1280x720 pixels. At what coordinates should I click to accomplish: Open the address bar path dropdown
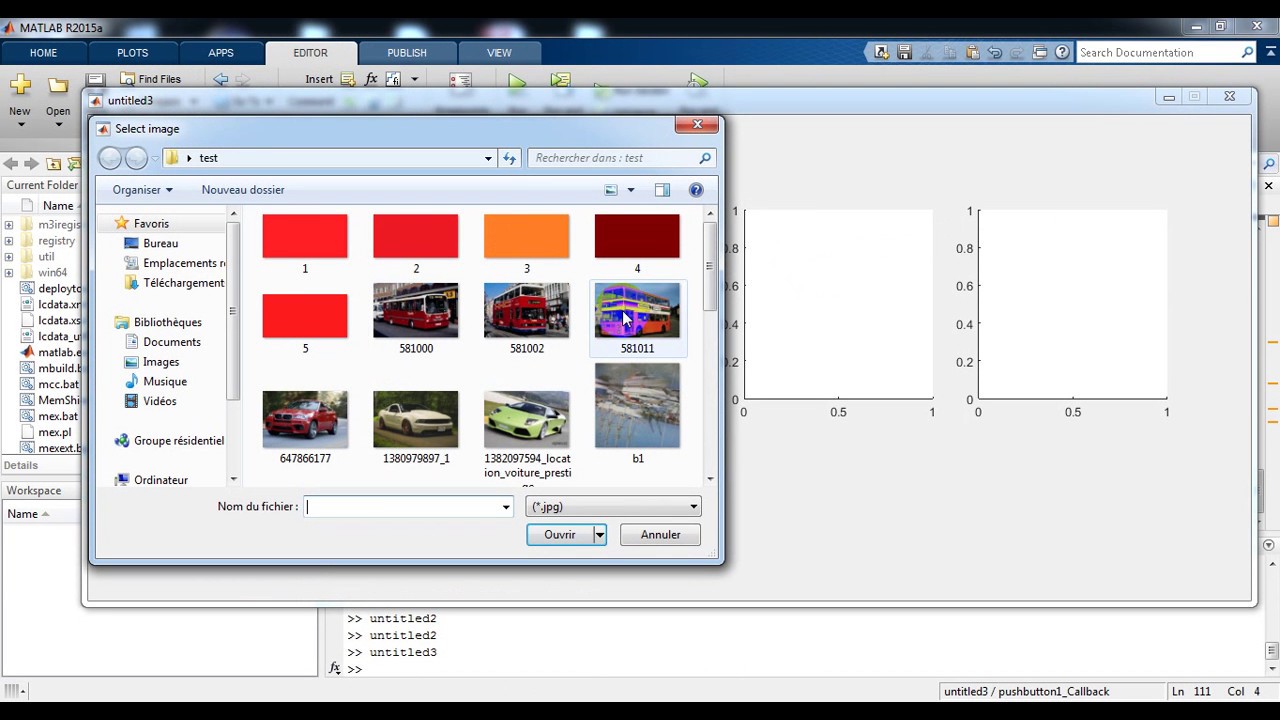[488, 158]
